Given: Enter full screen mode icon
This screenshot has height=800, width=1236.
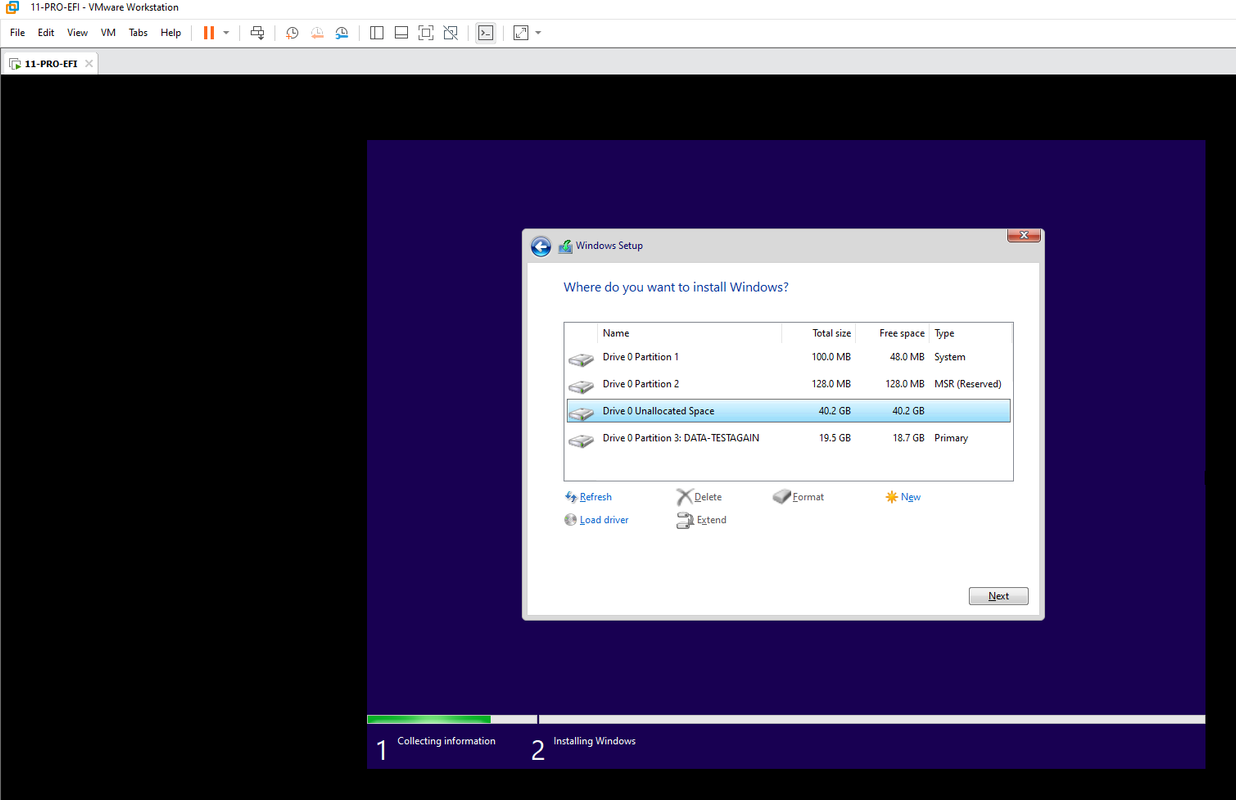Looking at the screenshot, I should (x=426, y=33).
